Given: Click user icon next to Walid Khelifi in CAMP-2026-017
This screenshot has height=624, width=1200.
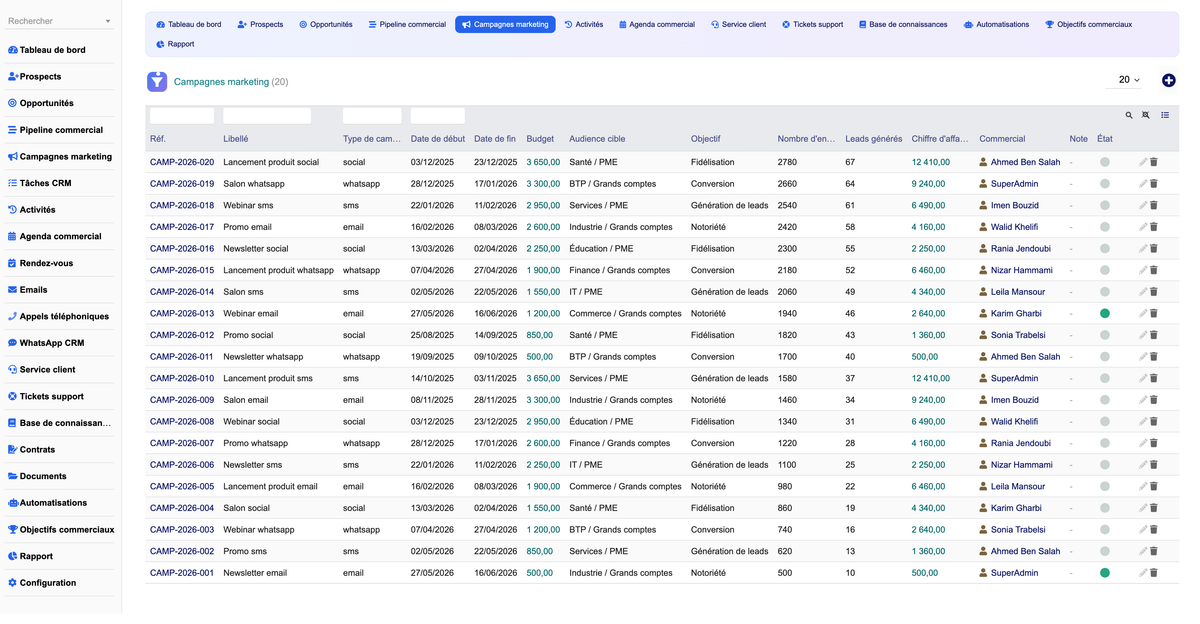Looking at the screenshot, I should pyautogui.click(x=983, y=227).
